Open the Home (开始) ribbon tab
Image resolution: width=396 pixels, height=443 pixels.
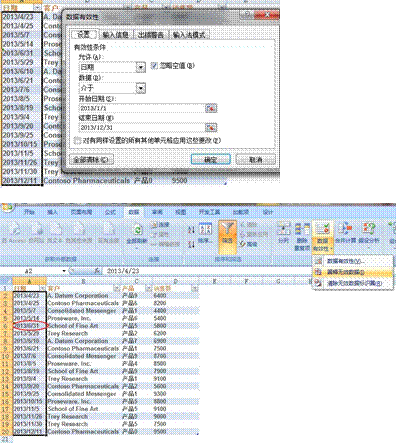(30, 212)
